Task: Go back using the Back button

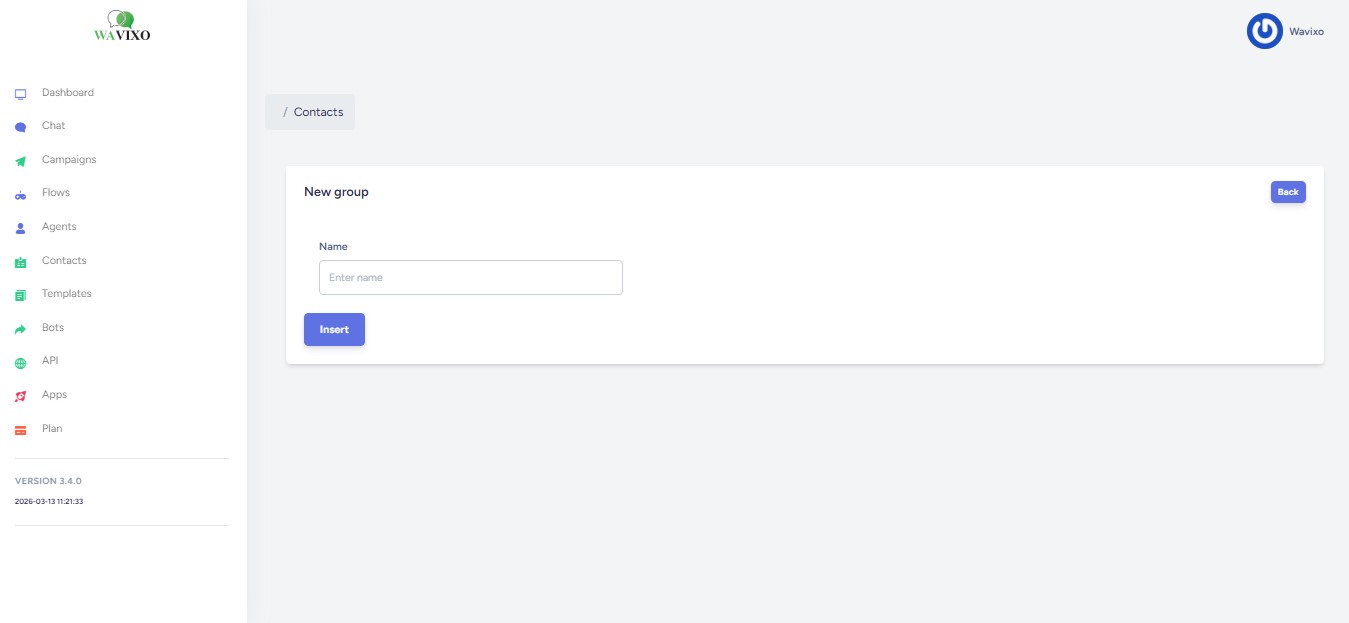Action: (1288, 192)
